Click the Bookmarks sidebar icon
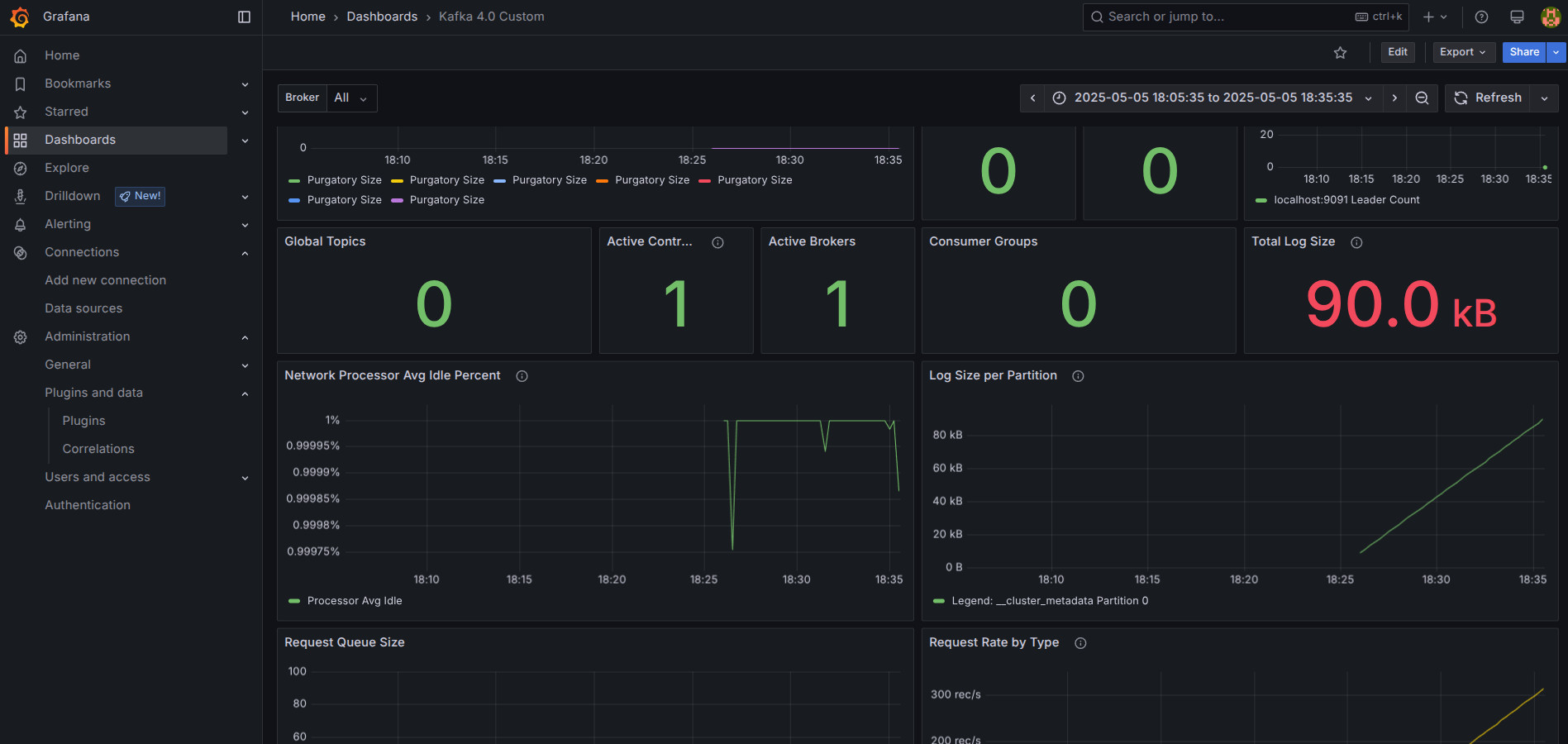 (x=21, y=83)
